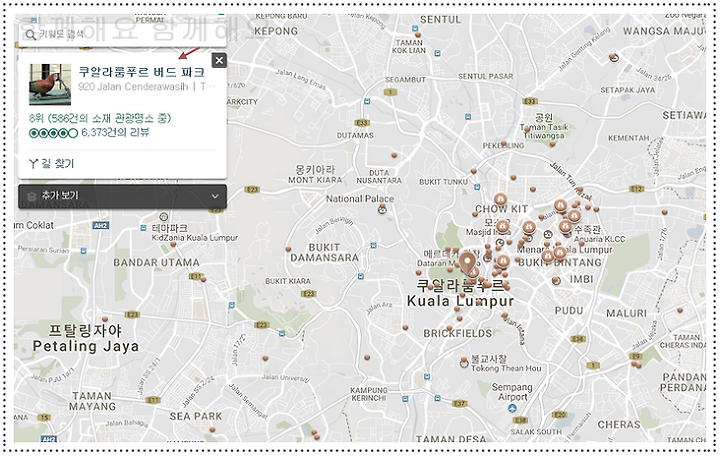Click attraction dot below SEA PARK label
Screen dimensions: 720x456
(212, 430)
